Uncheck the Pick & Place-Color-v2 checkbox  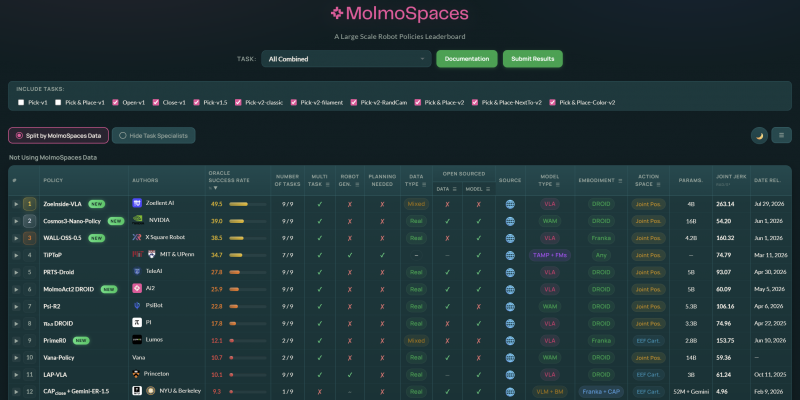553,103
